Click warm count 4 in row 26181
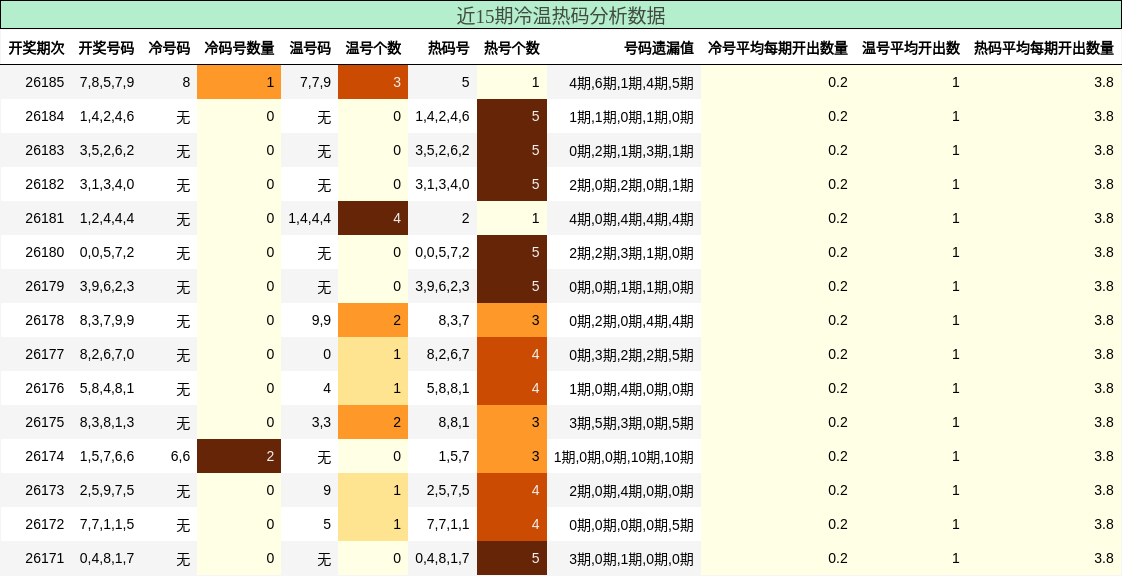1122x576 pixels. [373, 218]
